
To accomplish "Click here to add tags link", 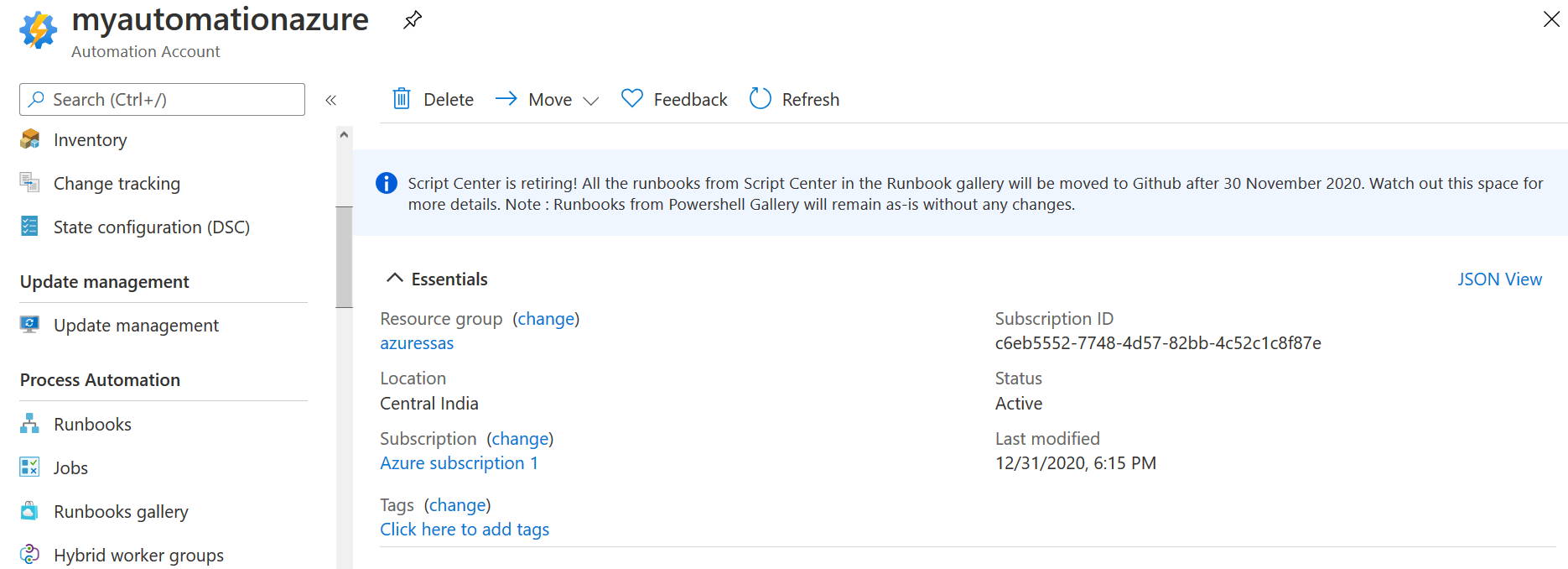I will (x=465, y=530).
